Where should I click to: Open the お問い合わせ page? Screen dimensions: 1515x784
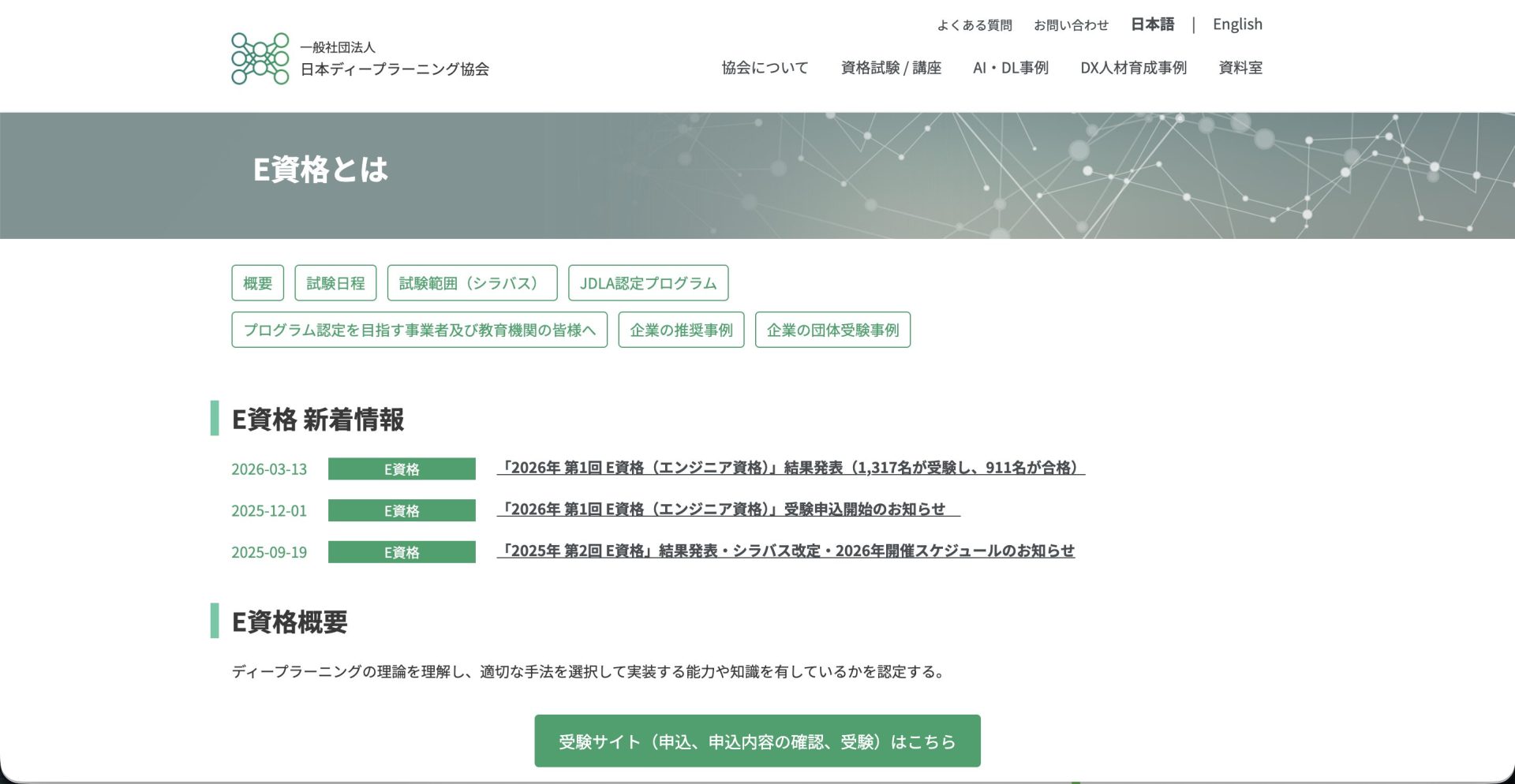coord(1071,24)
